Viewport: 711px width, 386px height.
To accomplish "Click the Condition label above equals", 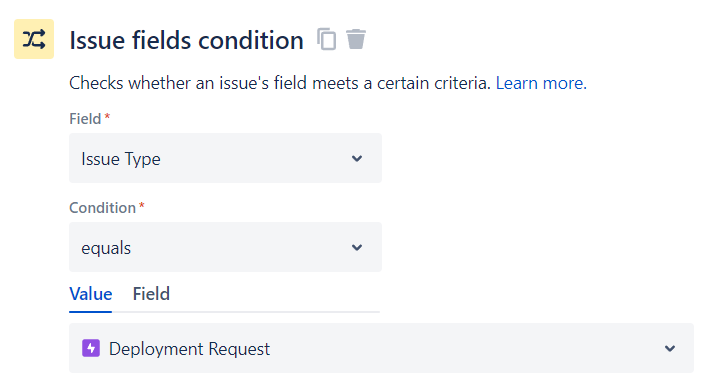I will (102, 208).
